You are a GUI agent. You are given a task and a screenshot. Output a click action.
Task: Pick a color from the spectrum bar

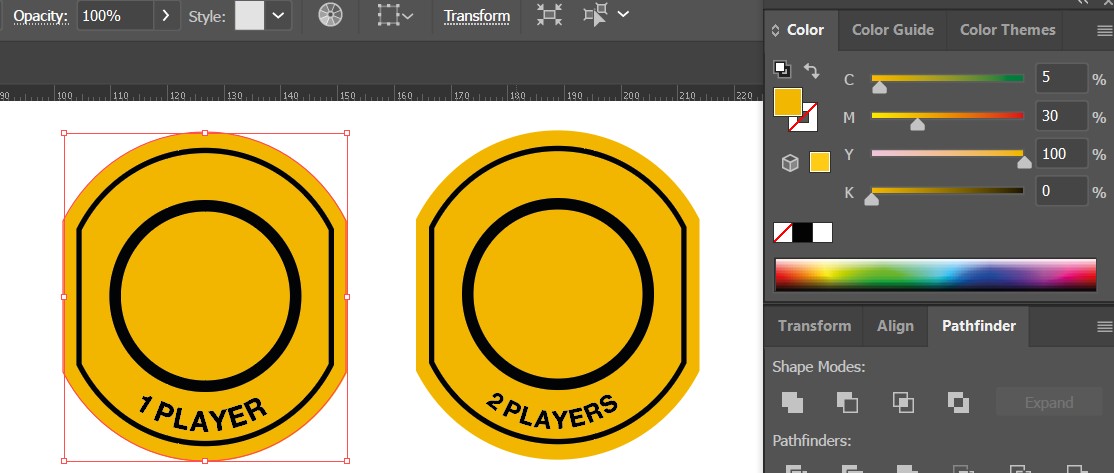click(935, 275)
